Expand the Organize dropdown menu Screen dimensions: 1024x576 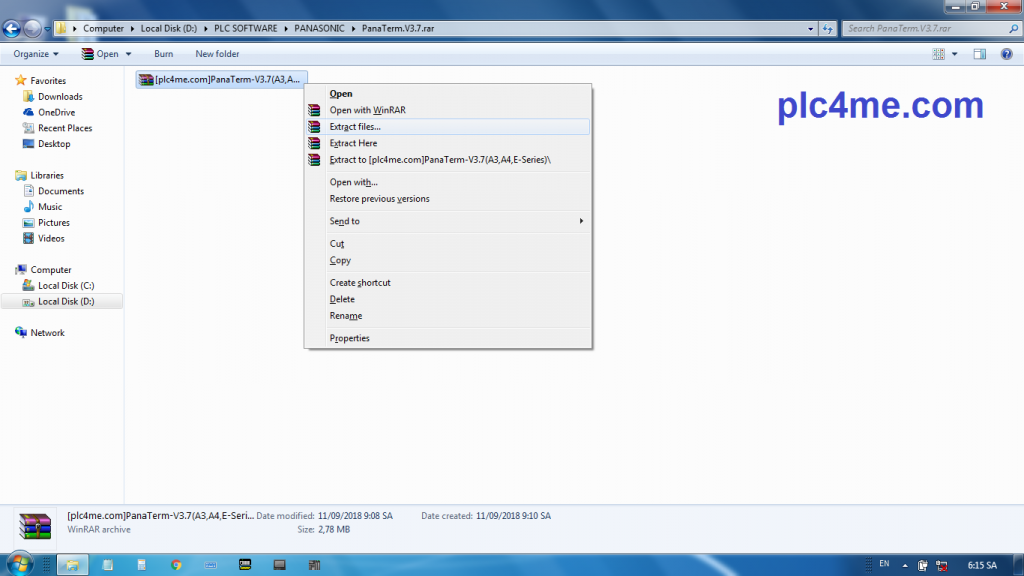point(36,54)
